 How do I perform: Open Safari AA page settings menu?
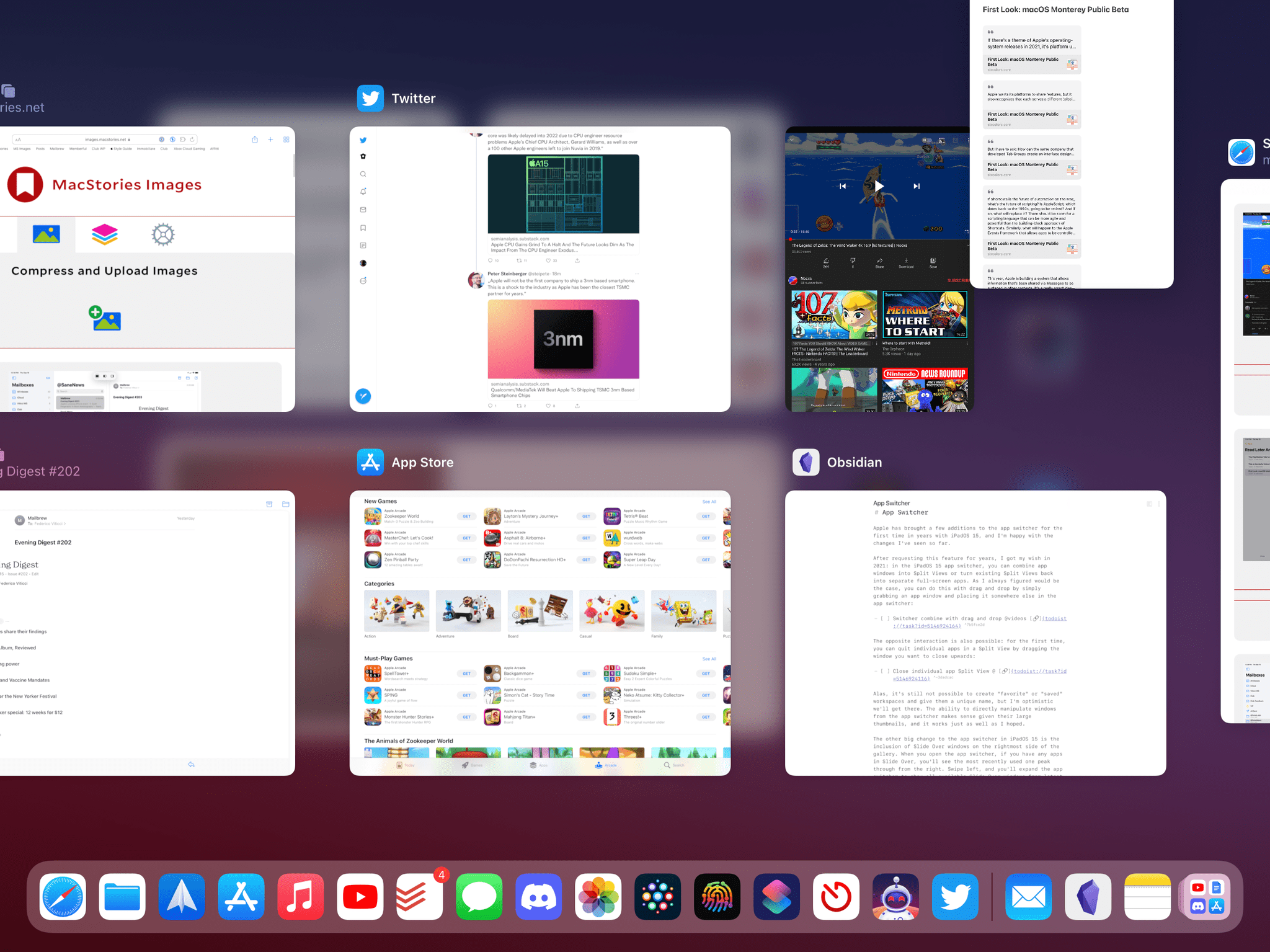pyautogui.click(x=18, y=140)
